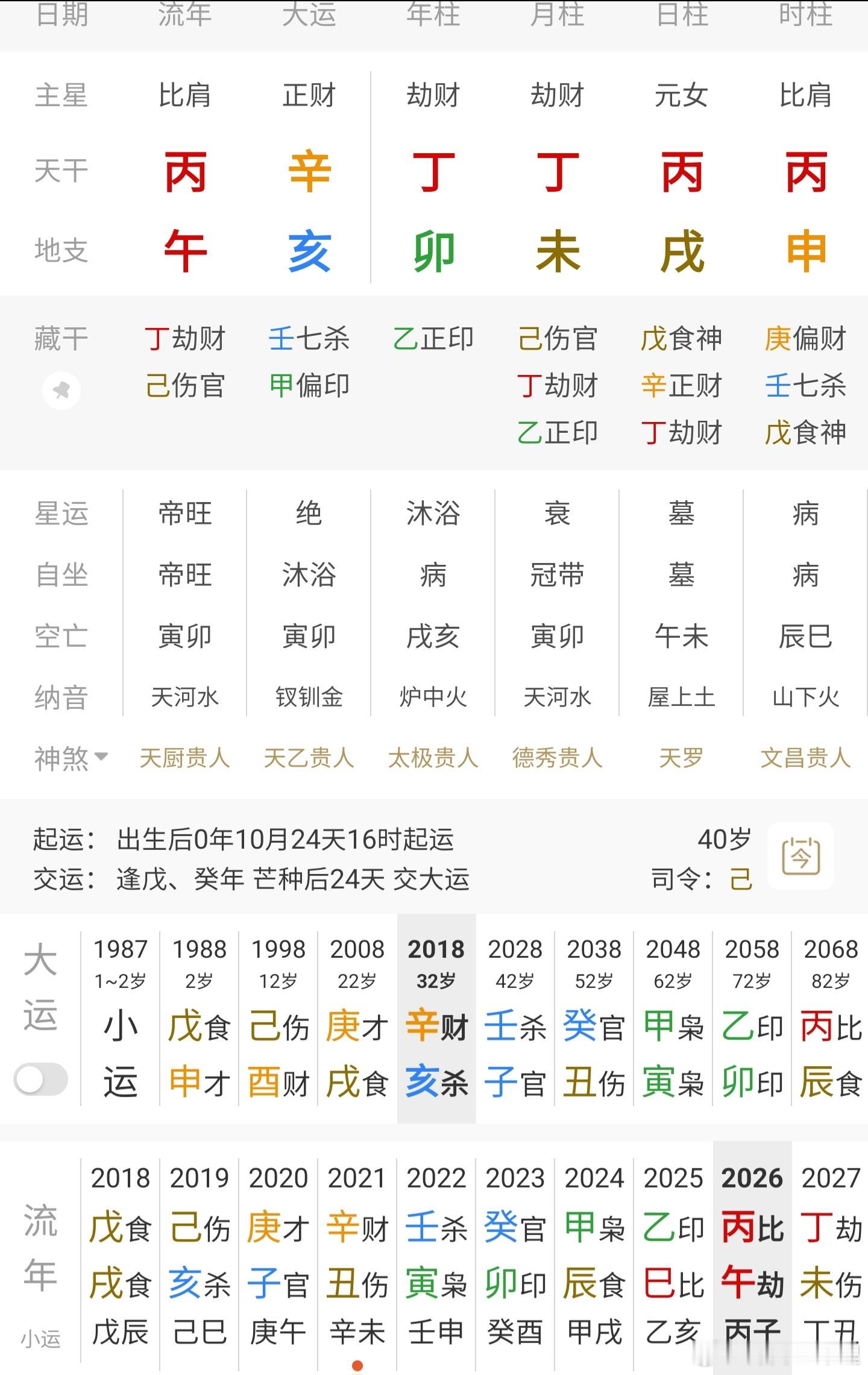Select the 1987 小运 column
This screenshot has width=868, height=1375.
click(x=121, y=1020)
